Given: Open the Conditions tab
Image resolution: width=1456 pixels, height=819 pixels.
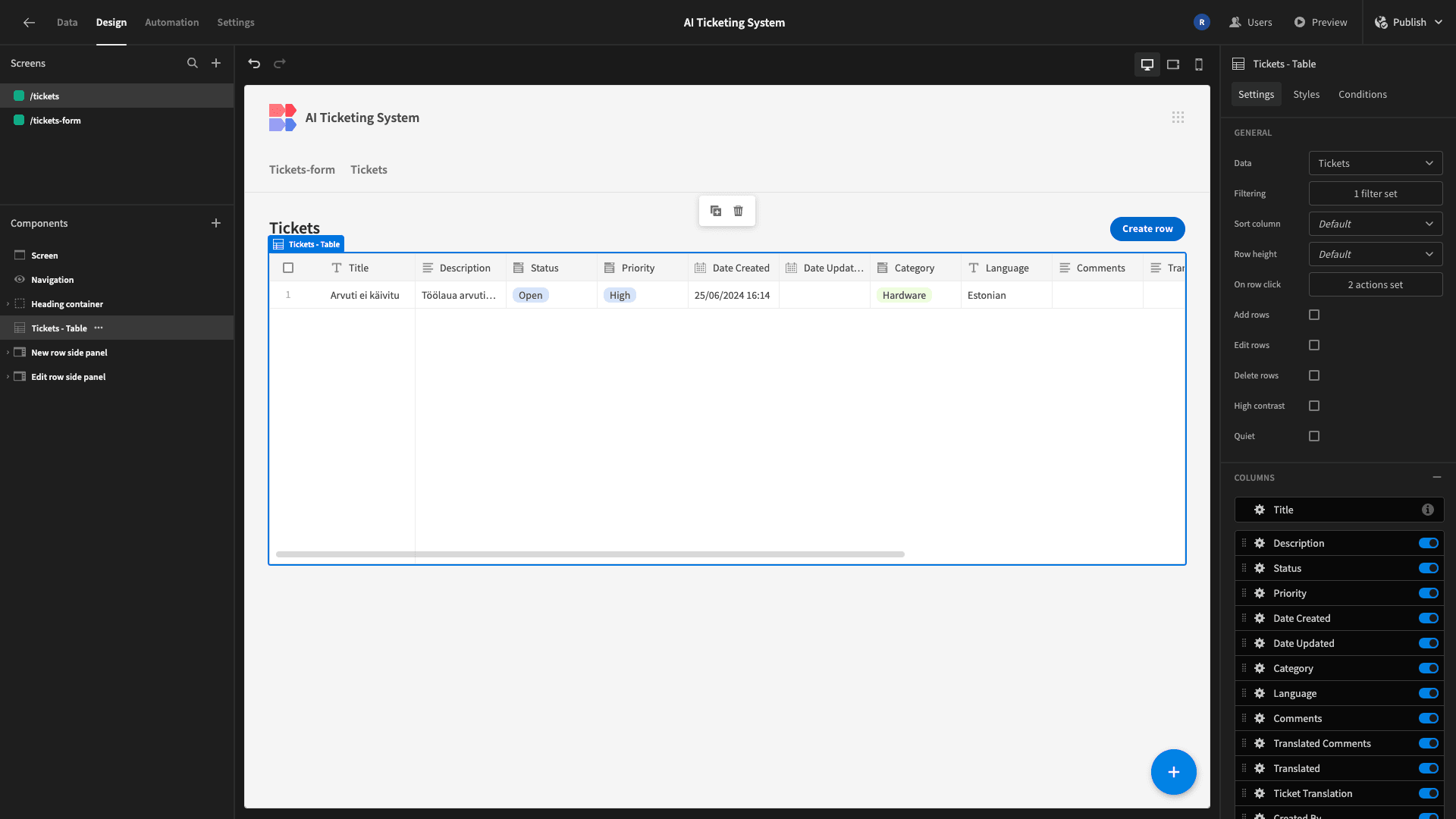Looking at the screenshot, I should pyautogui.click(x=1363, y=95).
